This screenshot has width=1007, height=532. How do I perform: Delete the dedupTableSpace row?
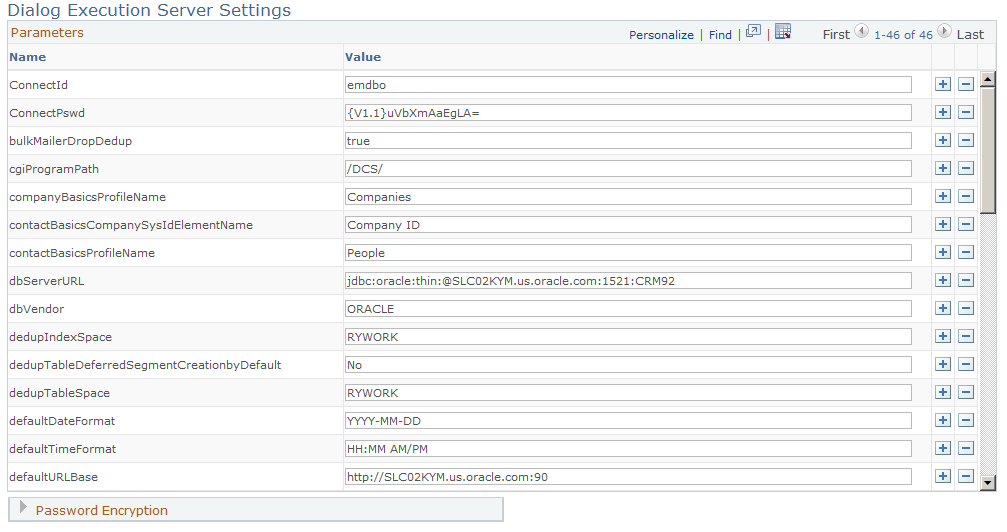tap(966, 393)
